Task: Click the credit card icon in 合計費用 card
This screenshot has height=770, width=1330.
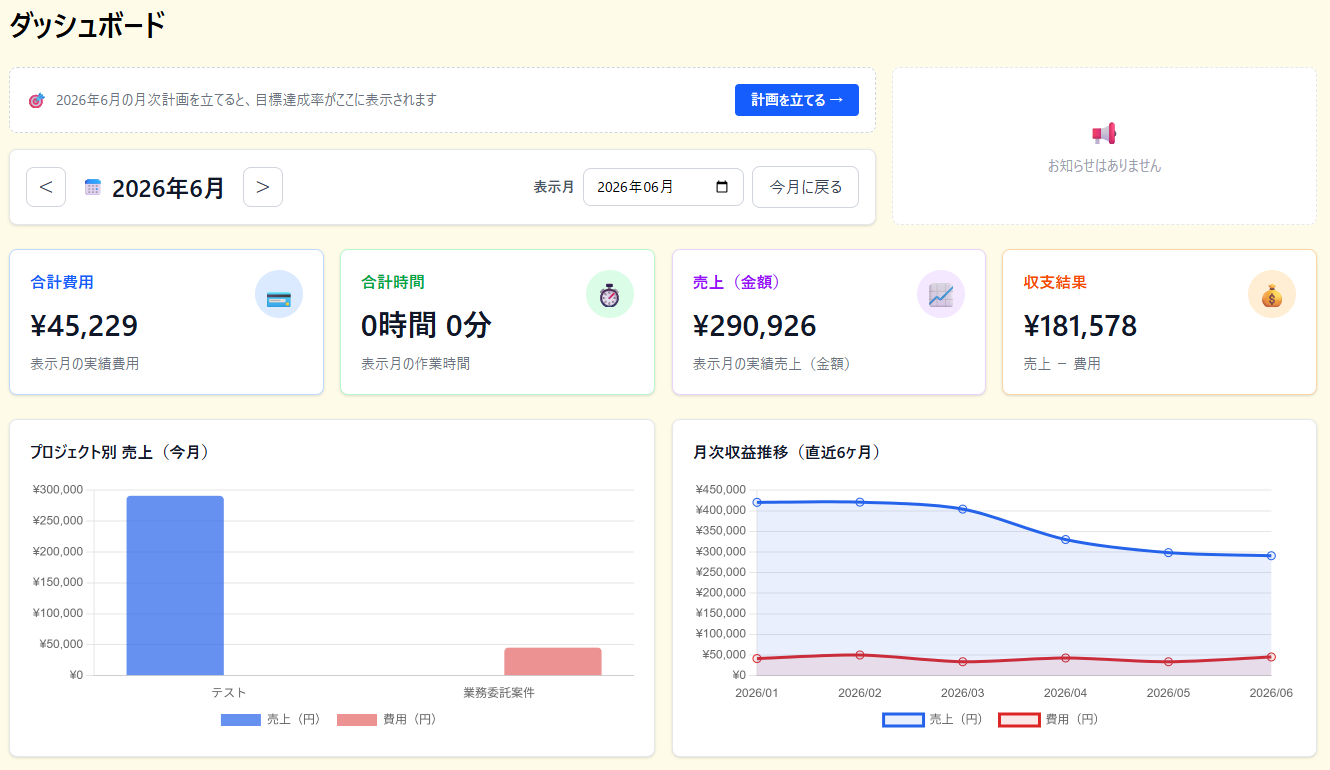Action: point(279,295)
